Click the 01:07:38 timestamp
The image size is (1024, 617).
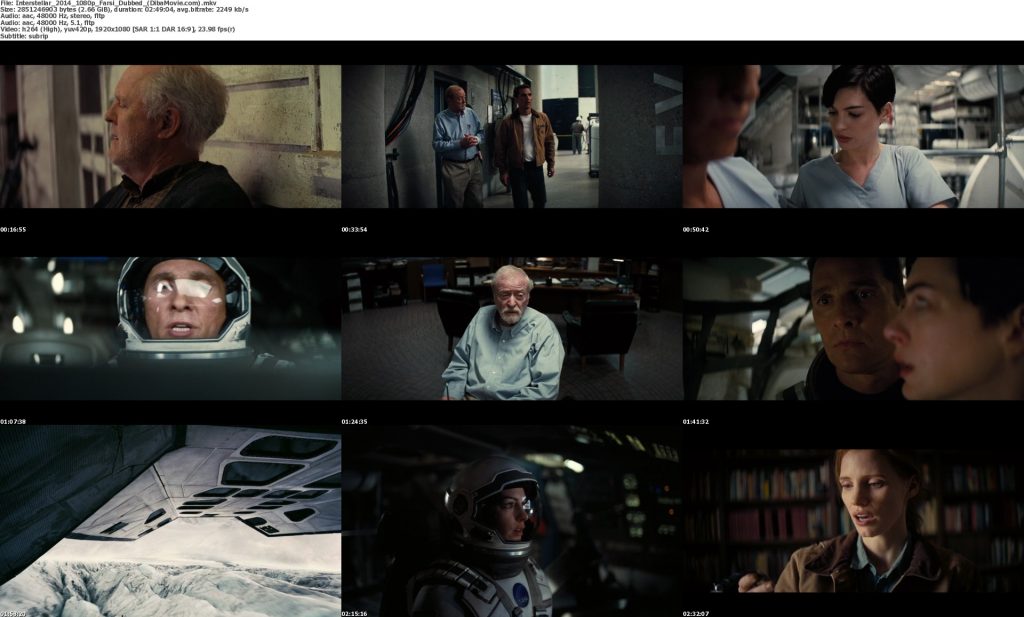click(13, 421)
